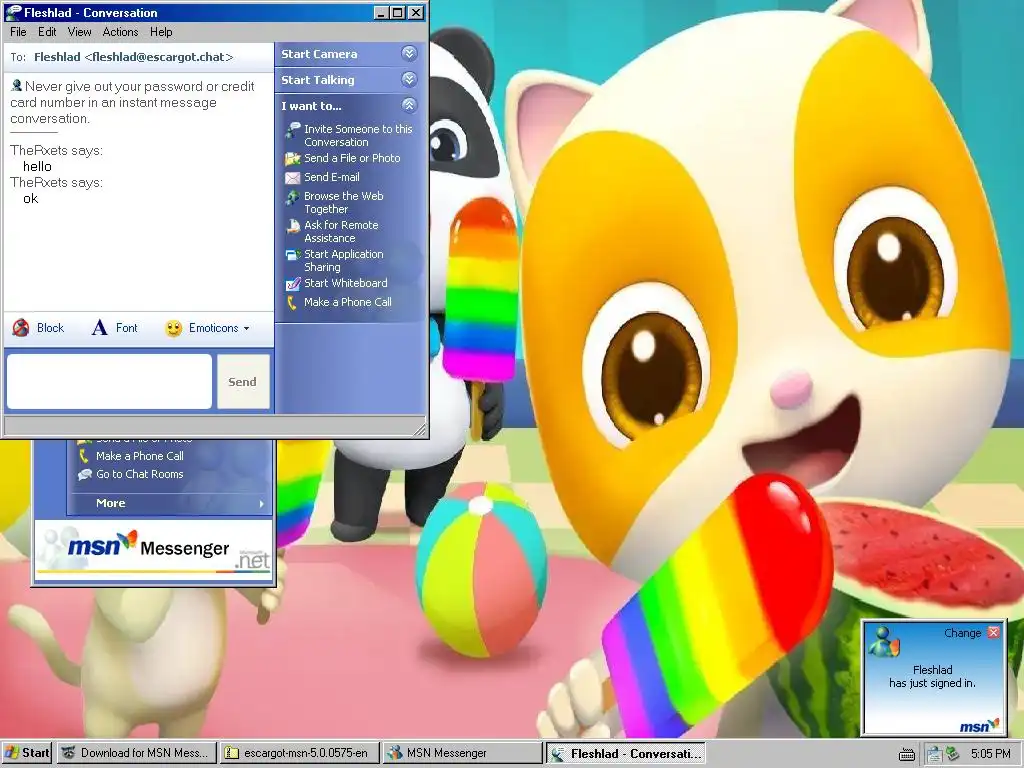Click the Start Talking header label
Image resolution: width=1024 pixels, height=768 pixels.
tap(318, 80)
